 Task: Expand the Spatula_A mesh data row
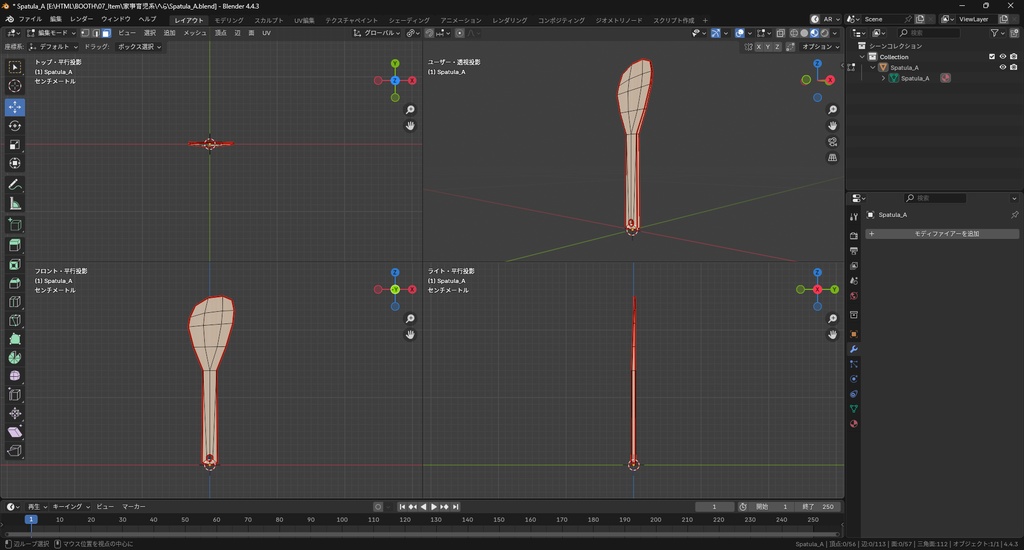(884, 78)
